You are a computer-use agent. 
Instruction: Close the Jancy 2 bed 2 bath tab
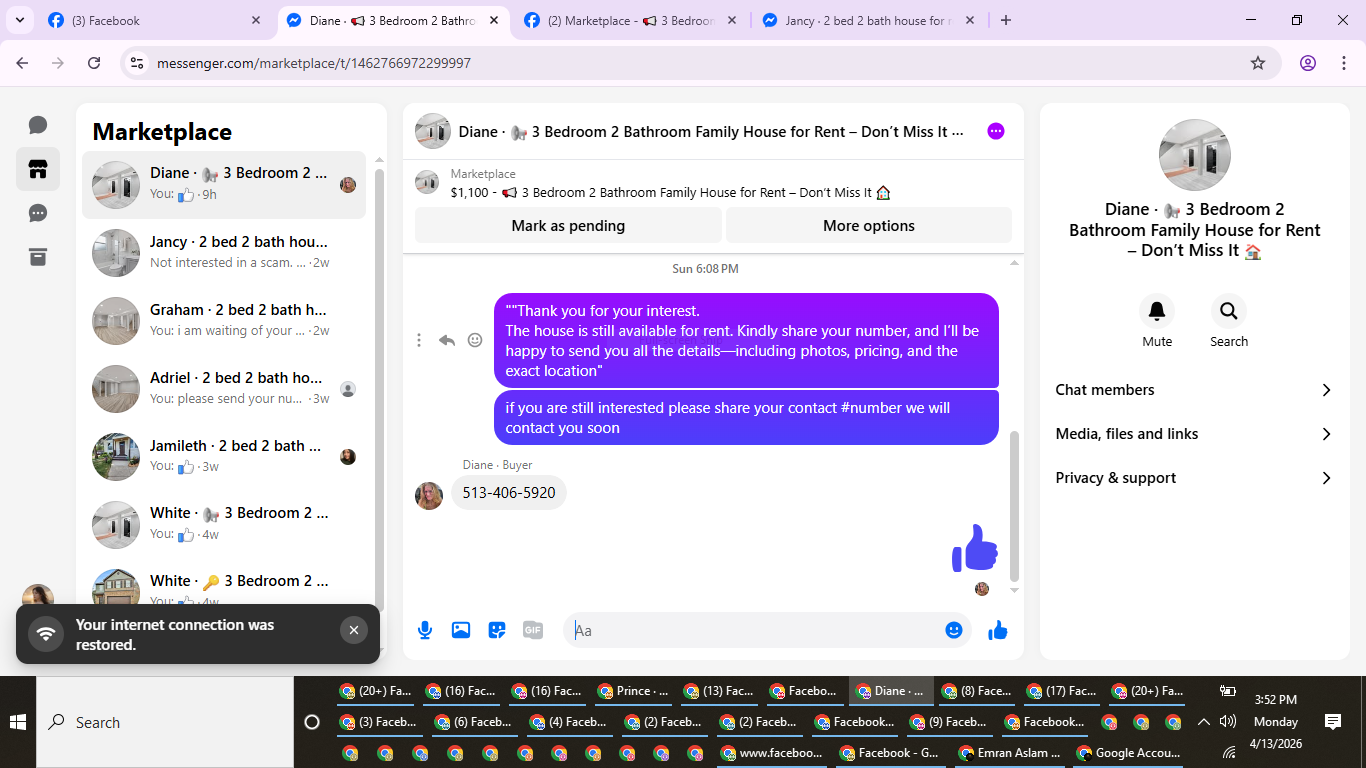(x=970, y=20)
